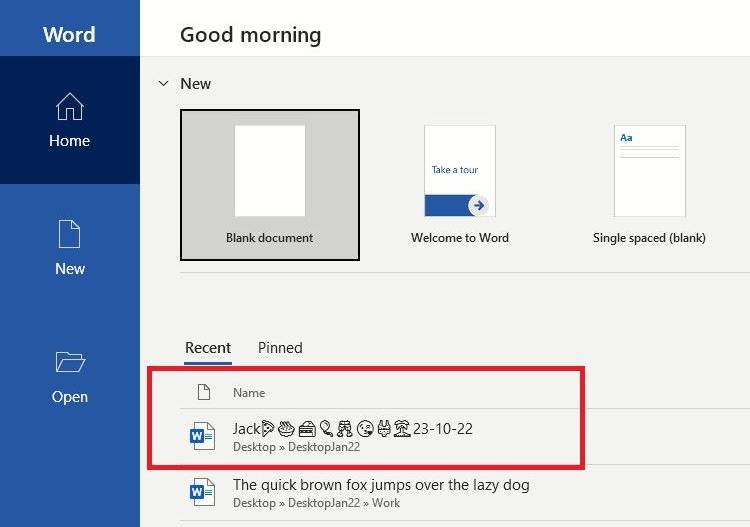Open the Welcome to Word tour template
The image size is (750, 527).
click(460, 185)
